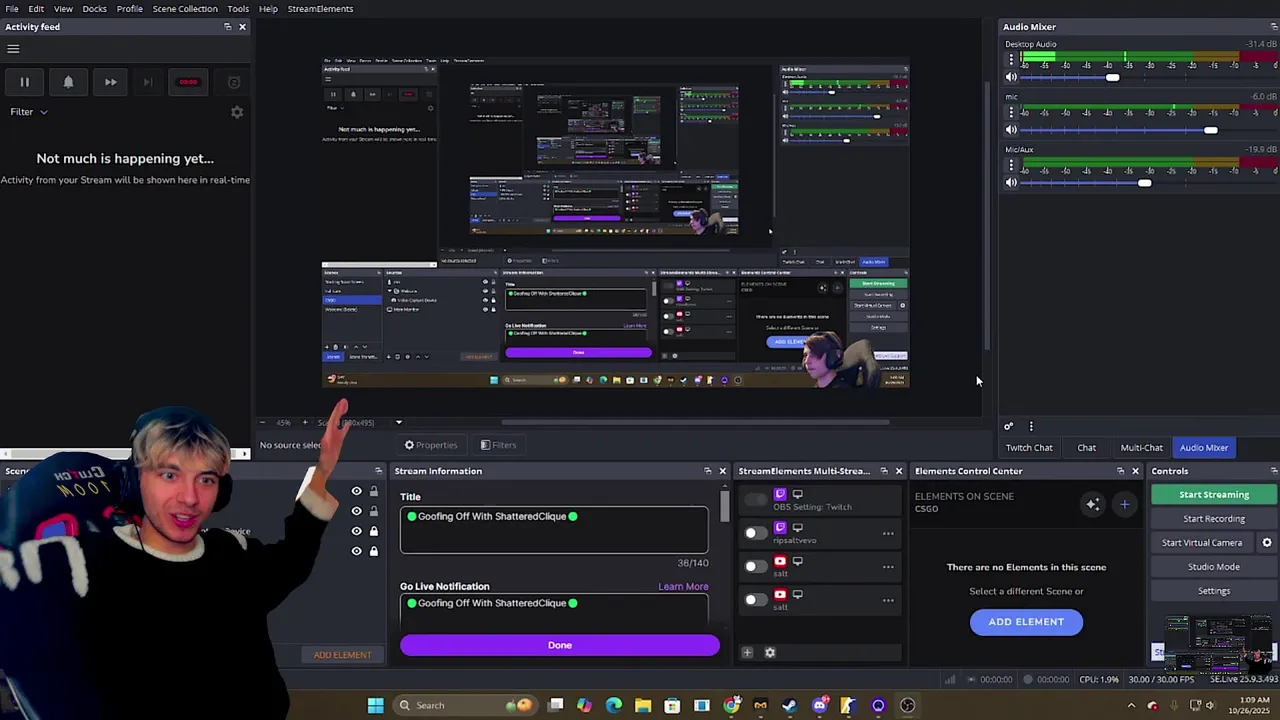Undock the Stream Information panel
Image resolution: width=1280 pixels, height=720 pixels.
[x=708, y=471]
